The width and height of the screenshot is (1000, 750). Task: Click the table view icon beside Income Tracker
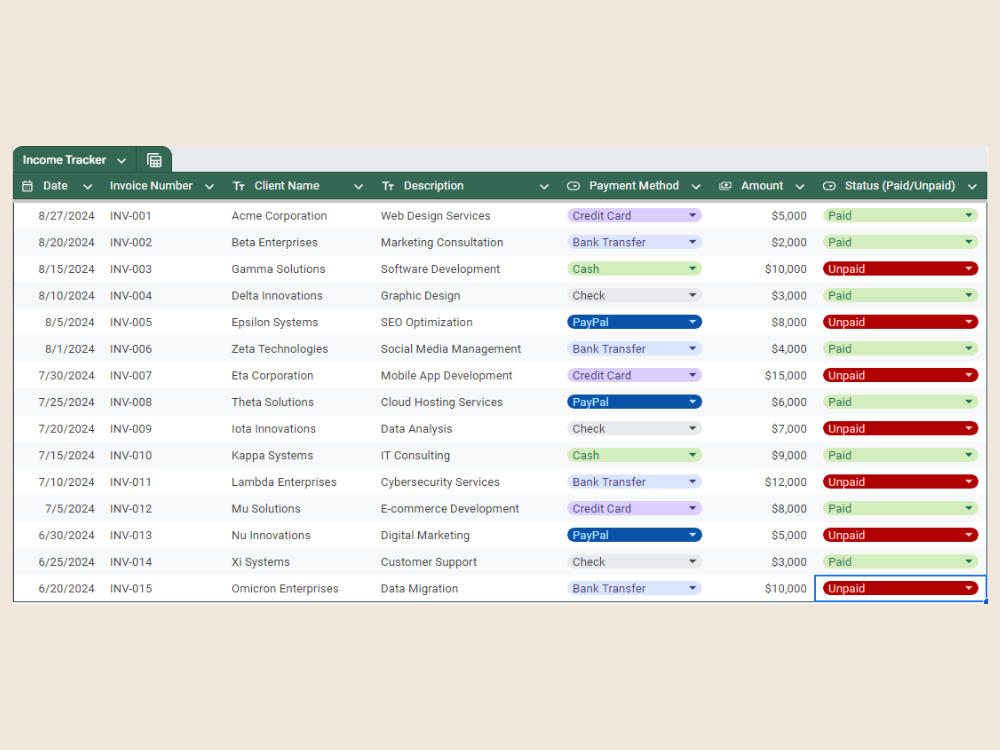[x=154, y=160]
